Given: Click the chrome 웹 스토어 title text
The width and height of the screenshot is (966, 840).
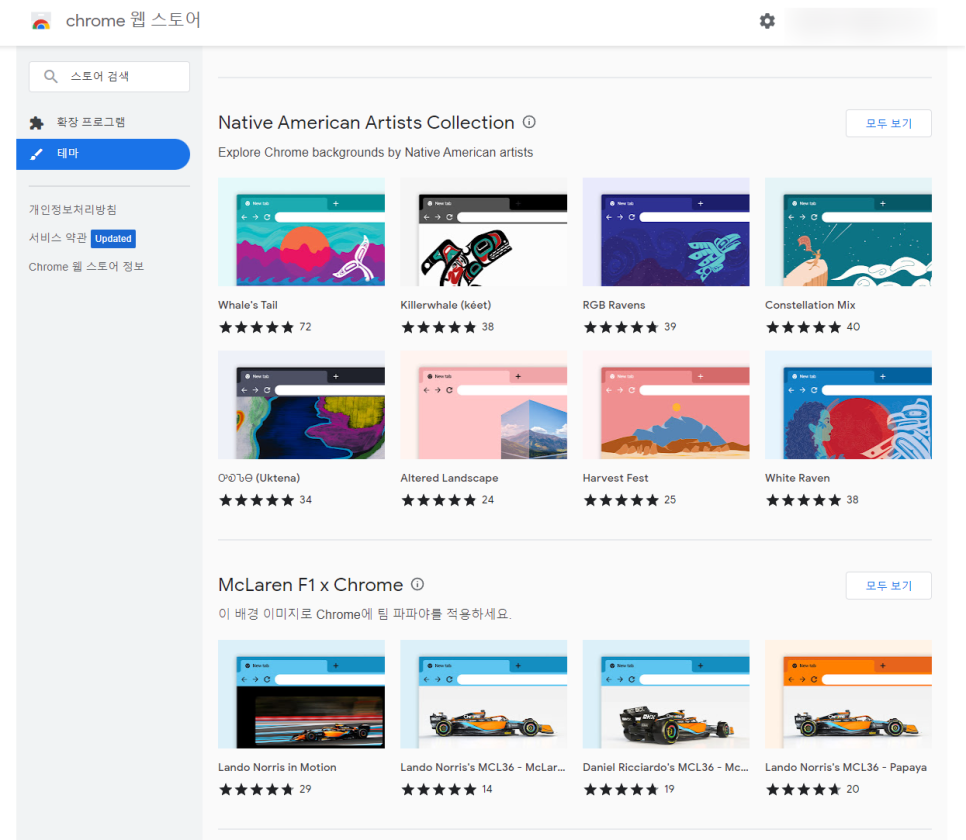Looking at the screenshot, I should tap(133, 21).
